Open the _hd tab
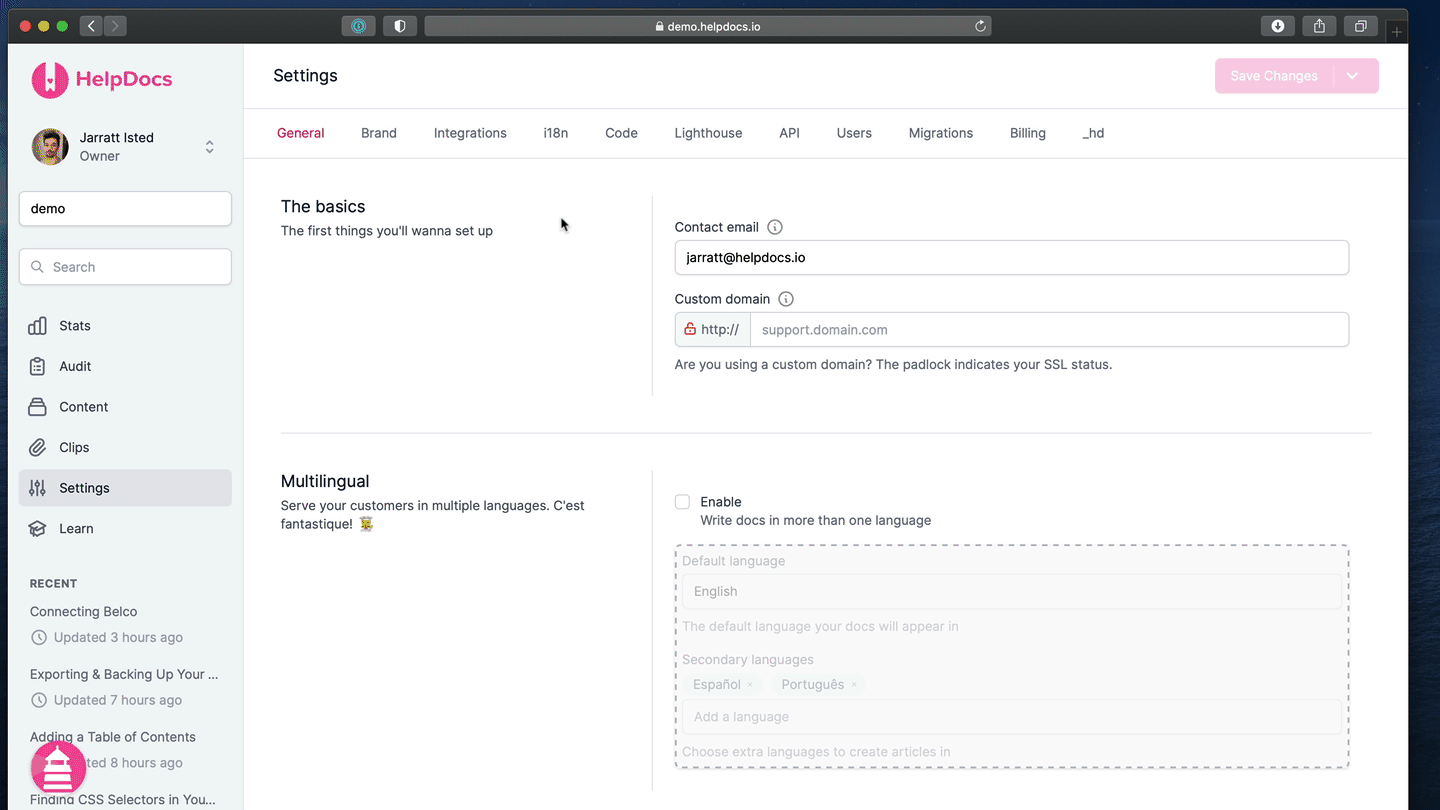This screenshot has height=810, width=1440. click(x=1093, y=133)
